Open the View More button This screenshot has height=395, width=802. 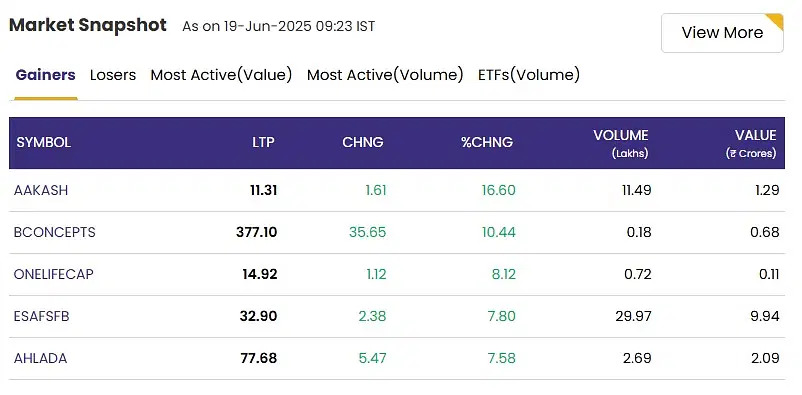pyautogui.click(x=722, y=33)
